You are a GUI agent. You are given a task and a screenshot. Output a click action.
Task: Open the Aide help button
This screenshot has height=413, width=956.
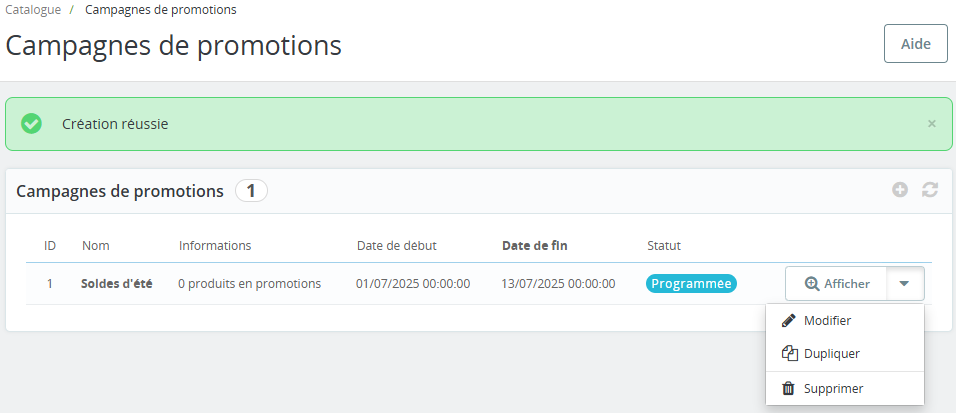click(x=916, y=44)
